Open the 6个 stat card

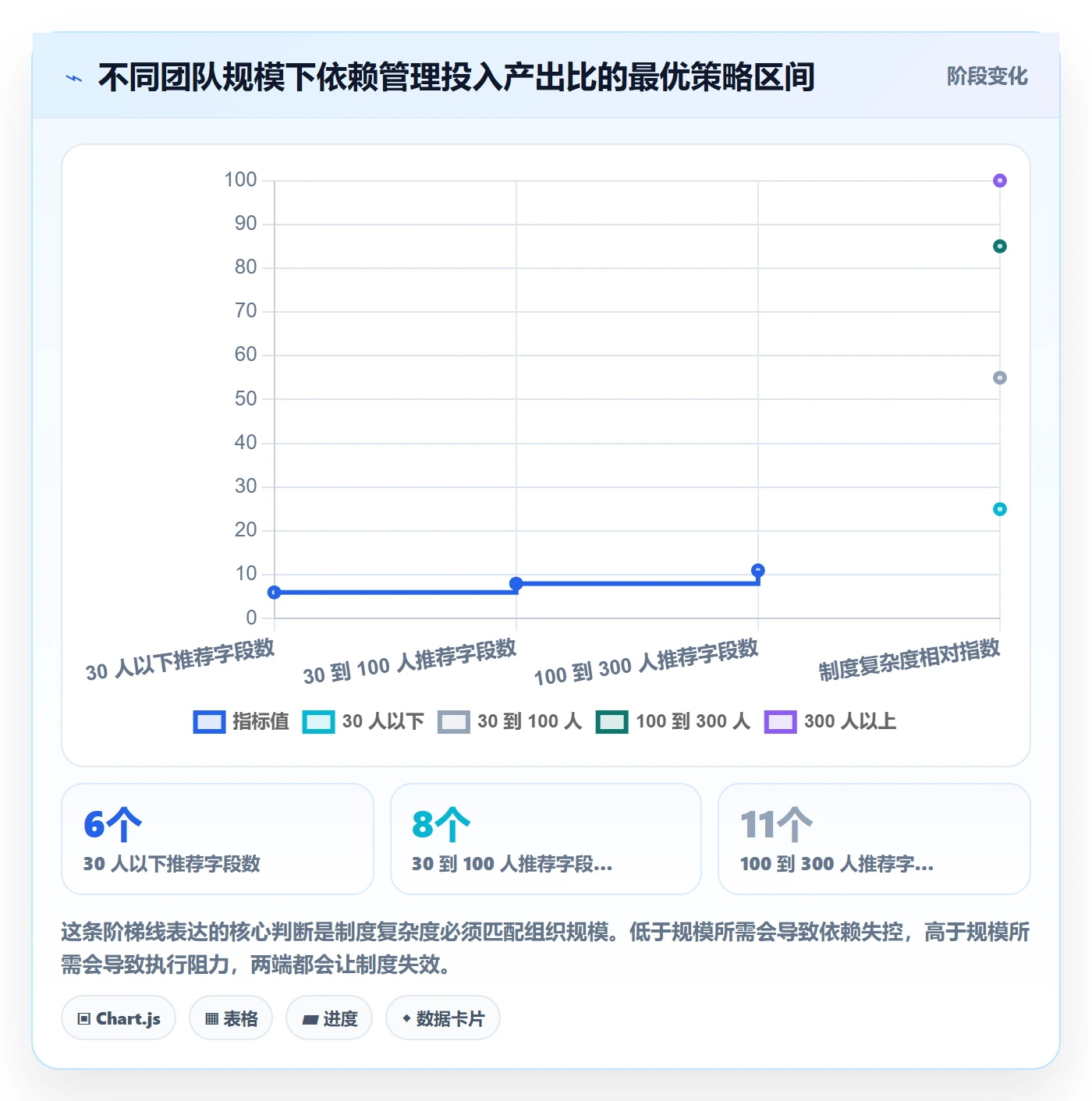(x=218, y=839)
